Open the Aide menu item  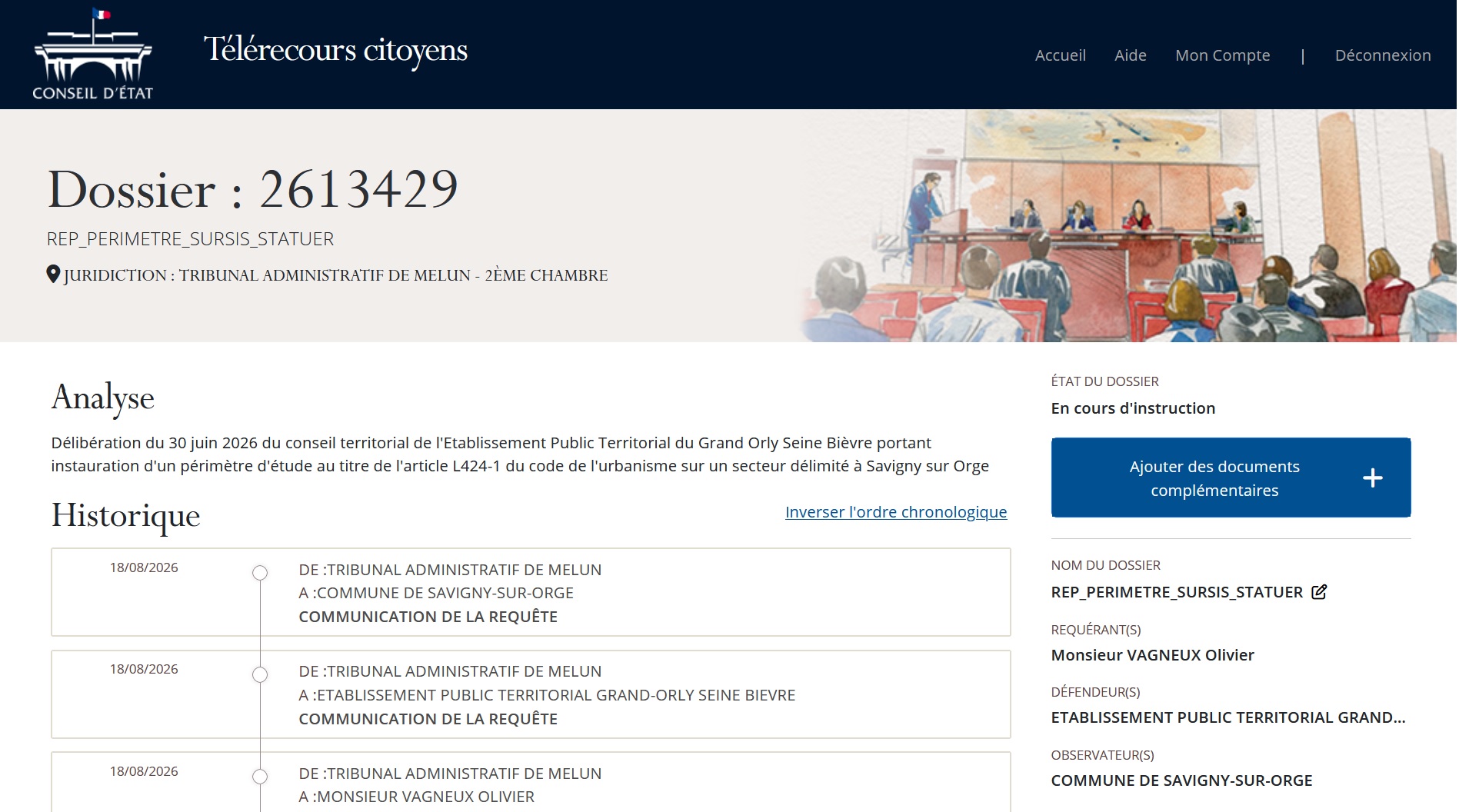click(x=1130, y=55)
